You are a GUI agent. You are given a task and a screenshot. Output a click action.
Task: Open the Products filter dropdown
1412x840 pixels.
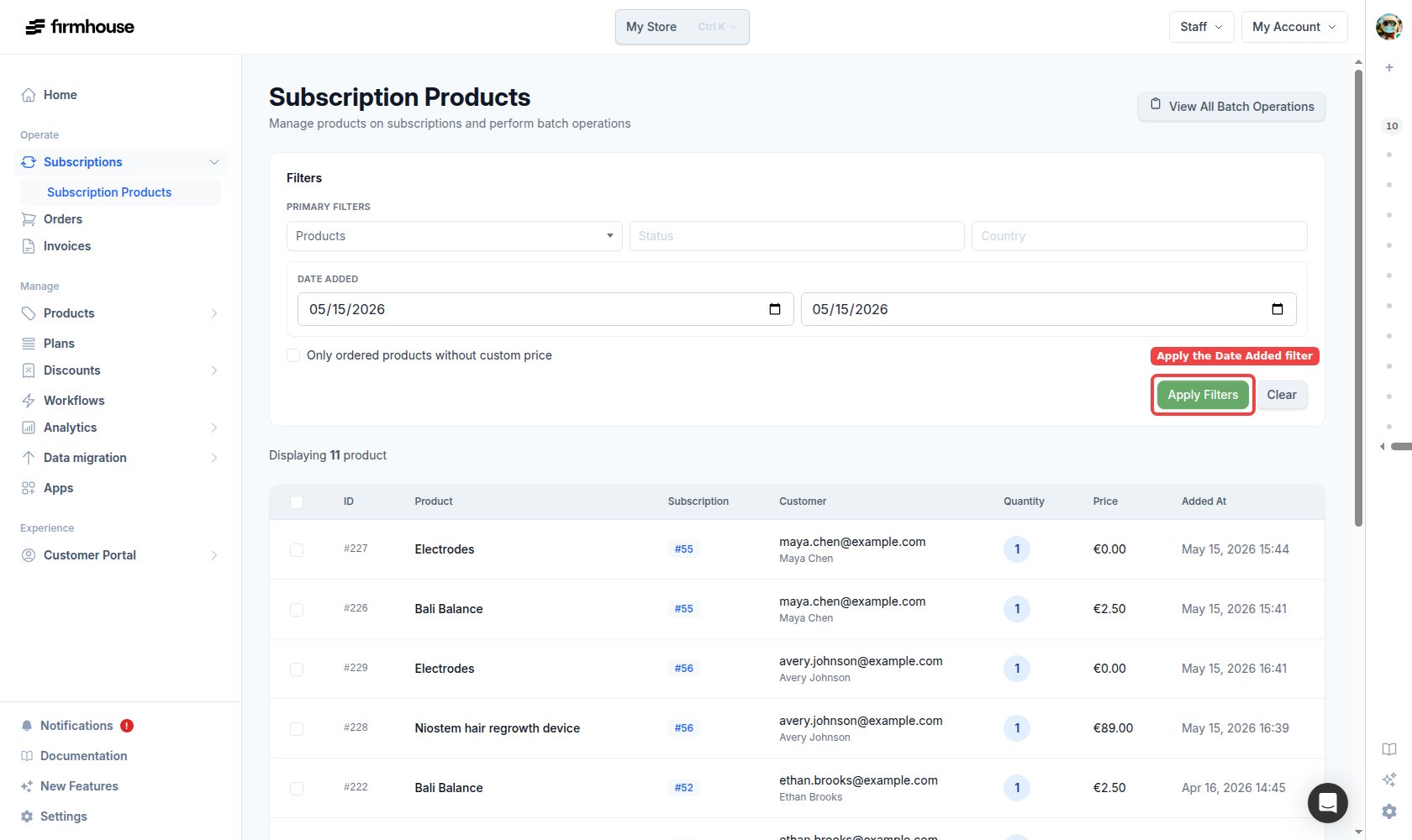[454, 236]
